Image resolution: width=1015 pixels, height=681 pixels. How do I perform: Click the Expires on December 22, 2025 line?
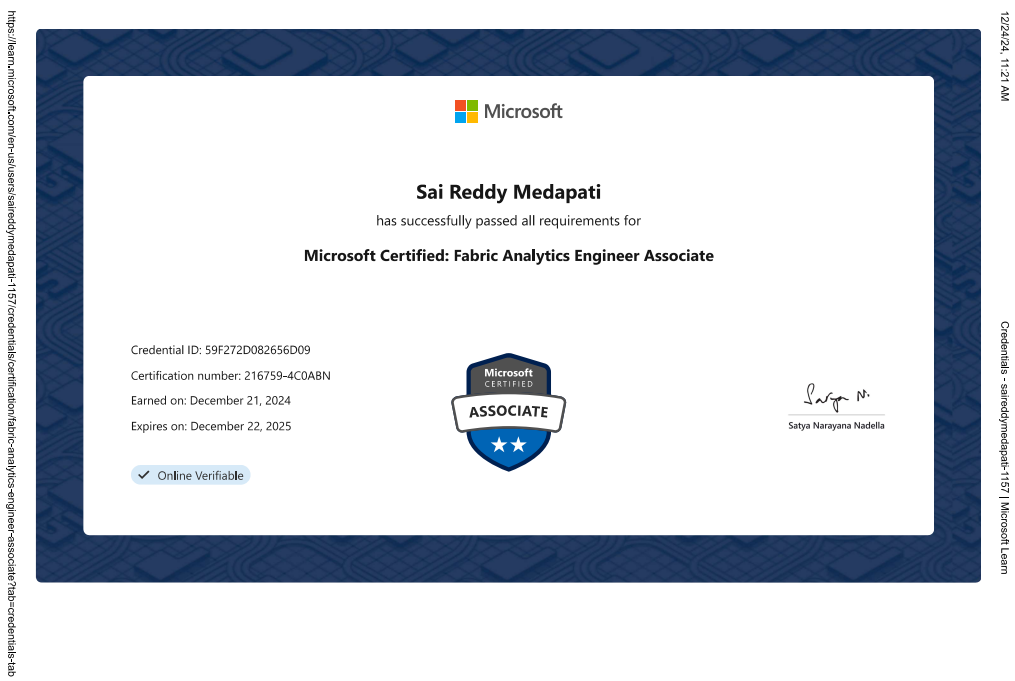tap(211, 426)
